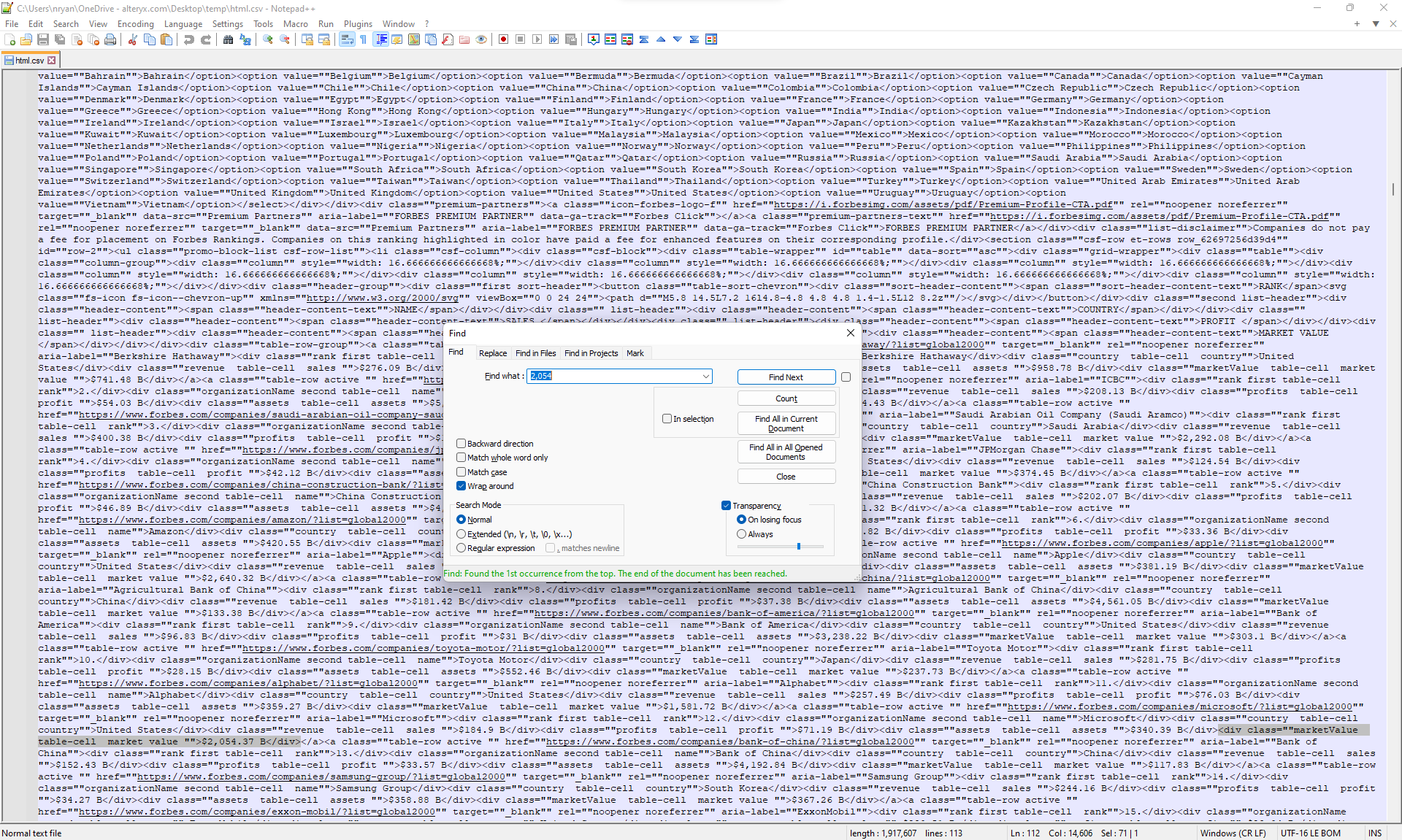Click the html.csv document tab

pos(28,60)
